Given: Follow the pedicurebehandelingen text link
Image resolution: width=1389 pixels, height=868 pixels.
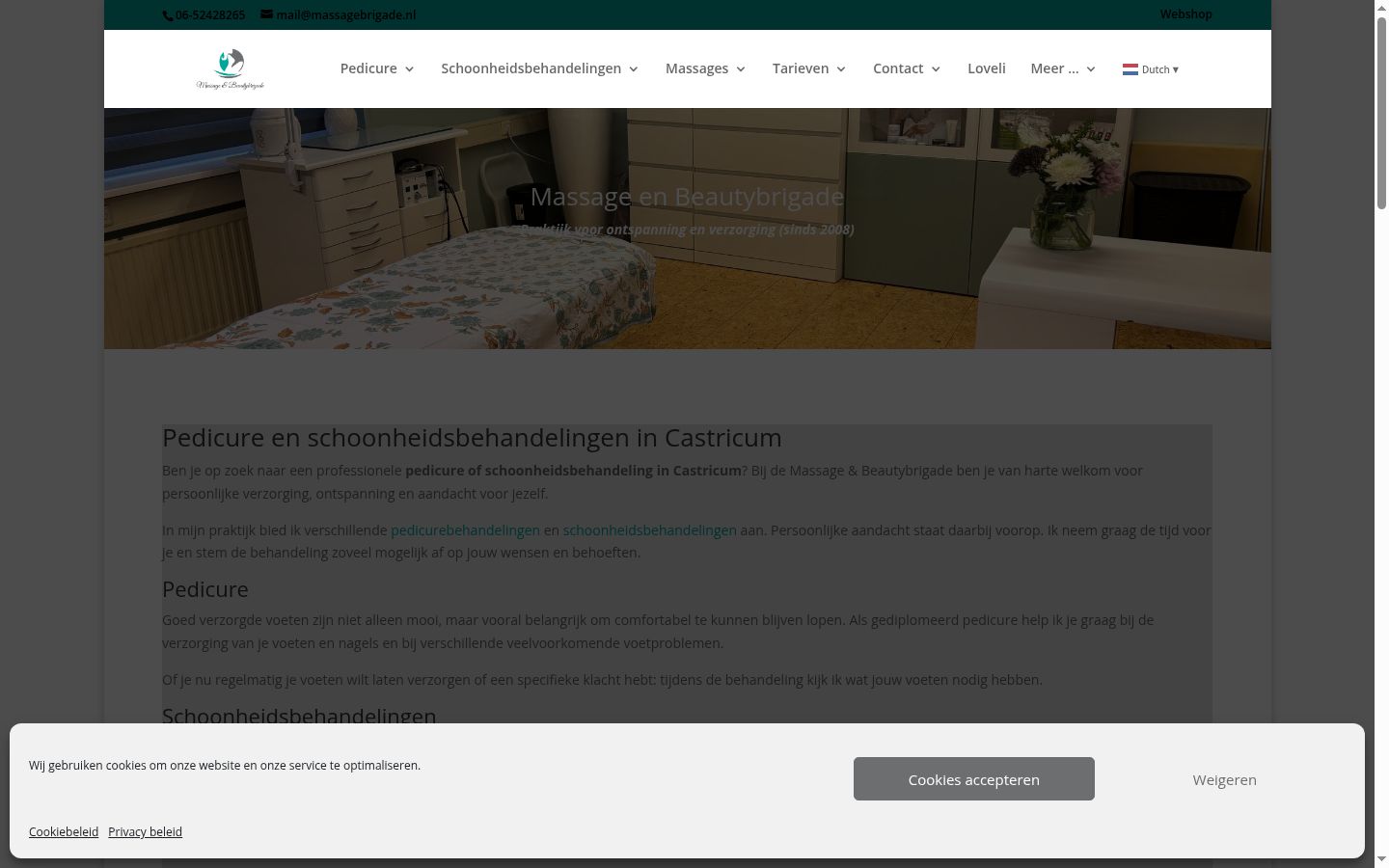Looking at the screenshot, I should (465, 530).
